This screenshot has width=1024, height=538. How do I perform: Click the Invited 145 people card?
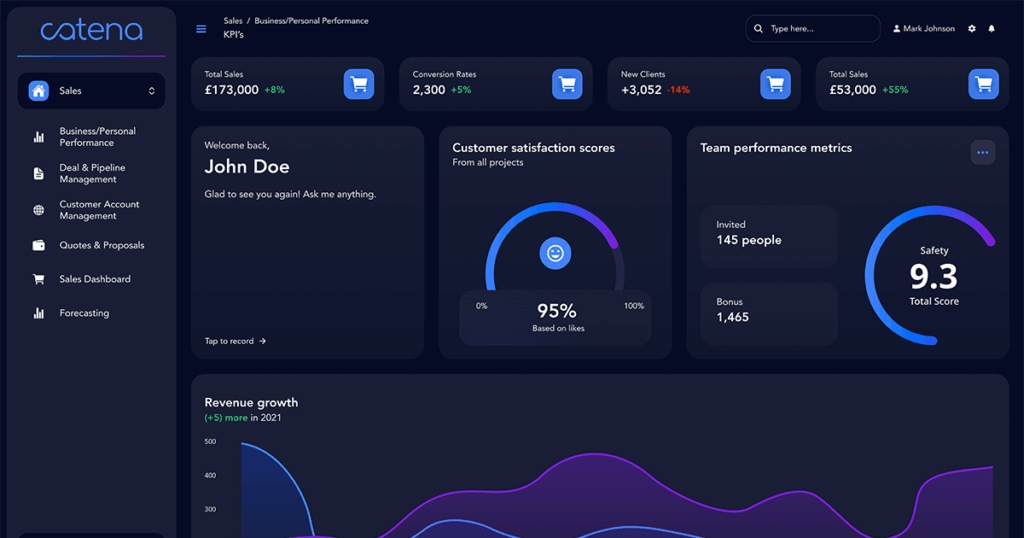(x=769, y=236)
